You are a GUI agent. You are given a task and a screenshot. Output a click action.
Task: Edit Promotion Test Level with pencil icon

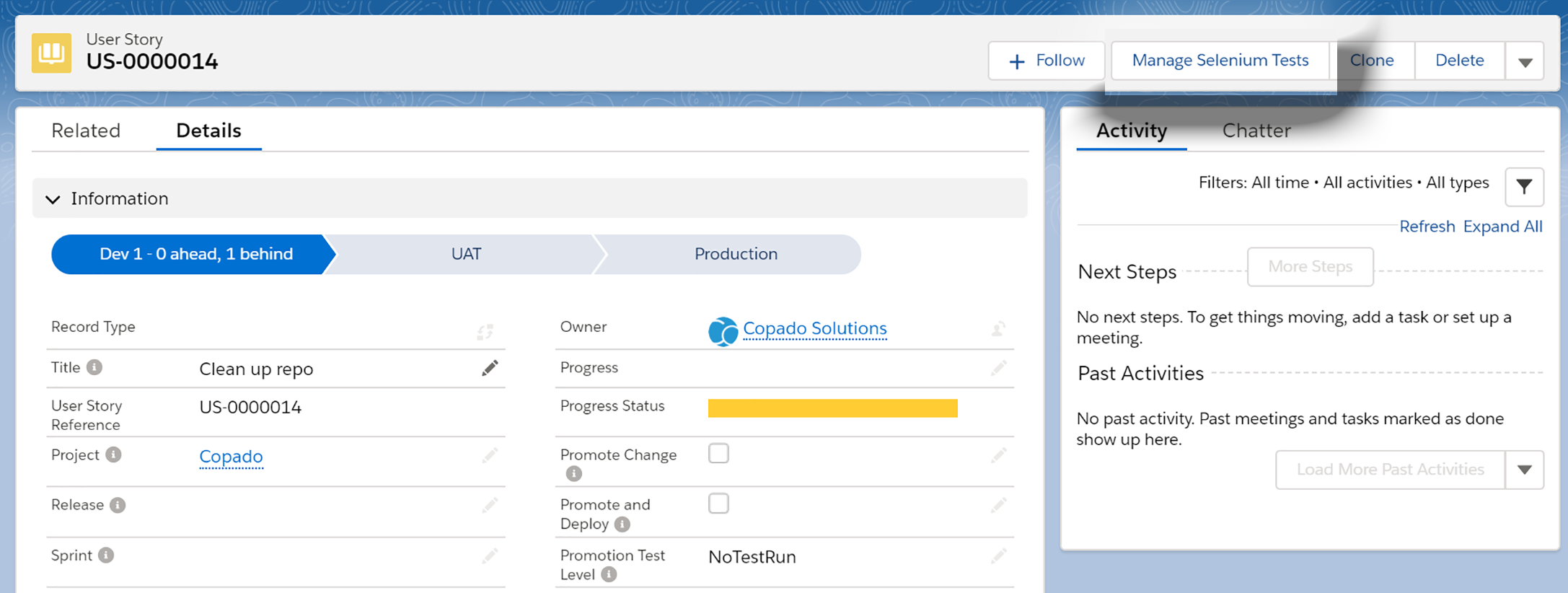[x=998, y=555]
